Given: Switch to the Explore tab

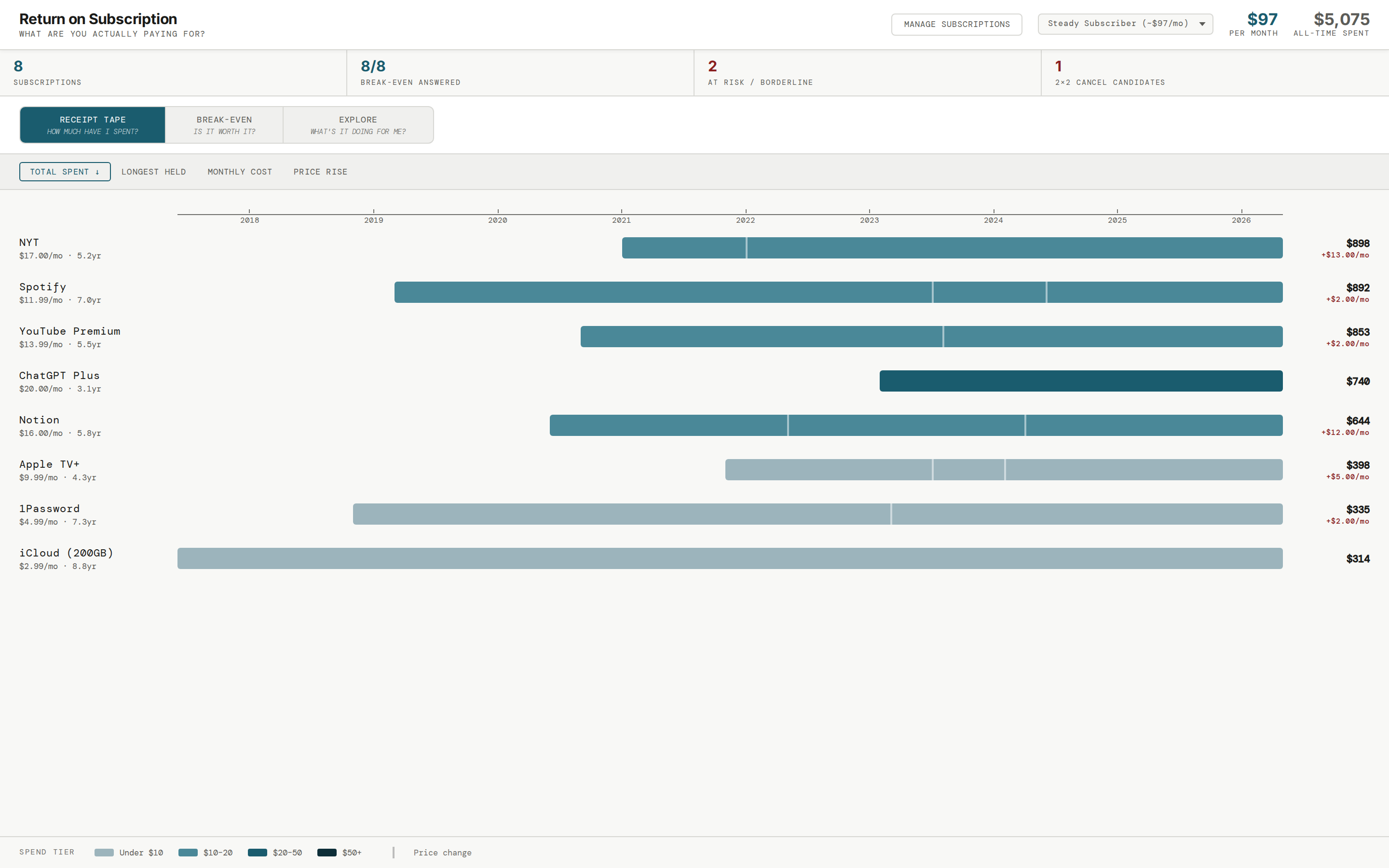Looking at the screenshot, I should click(x=357, y=124).
